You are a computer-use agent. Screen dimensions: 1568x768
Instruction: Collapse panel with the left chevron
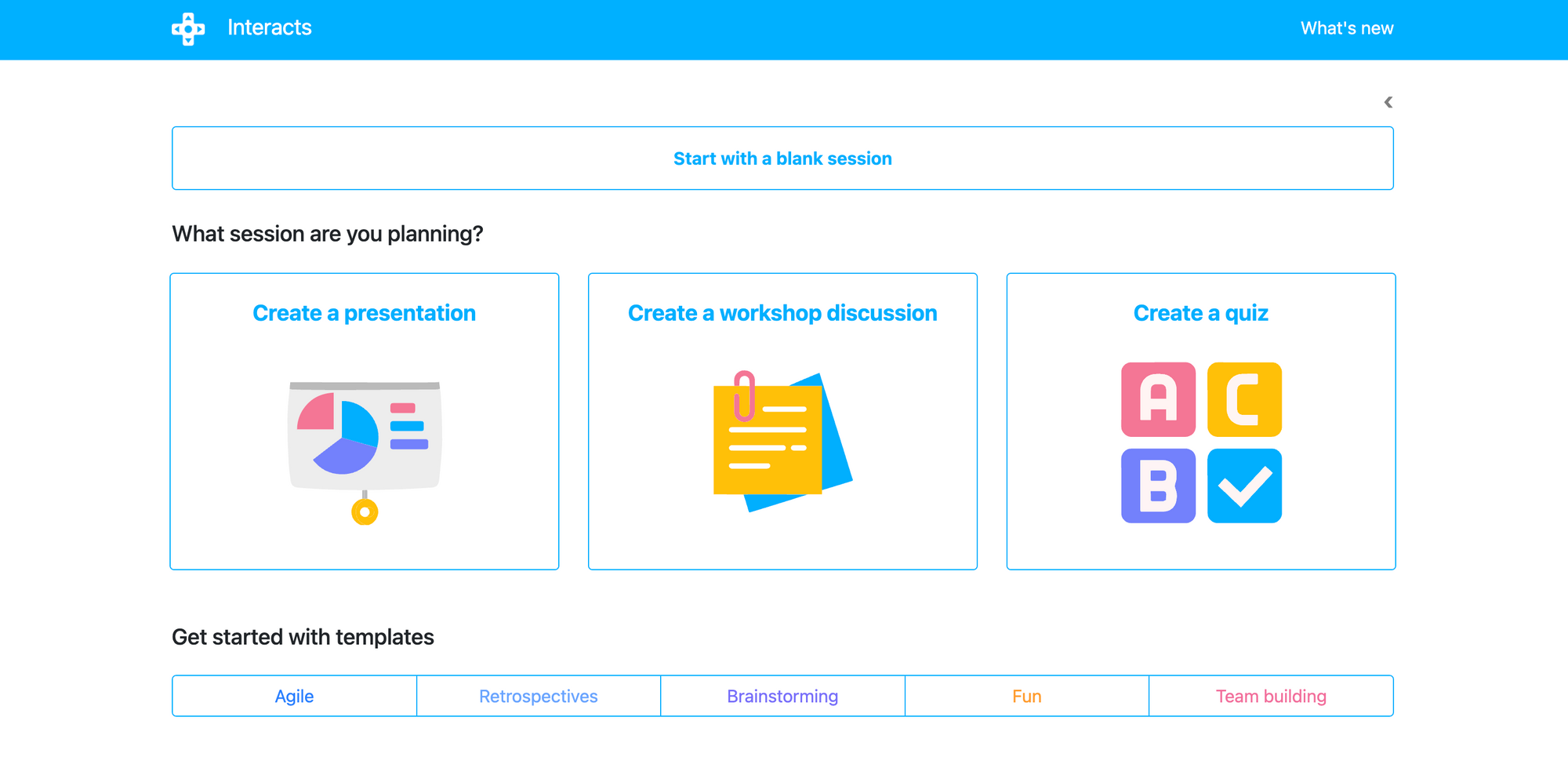pos(1388,103)
